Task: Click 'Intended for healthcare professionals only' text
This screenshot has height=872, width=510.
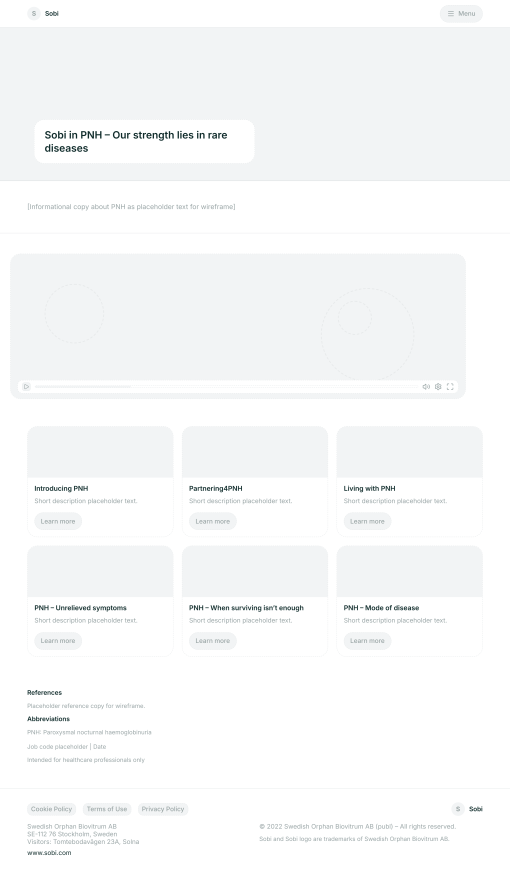Action: [x=86, y=760]
